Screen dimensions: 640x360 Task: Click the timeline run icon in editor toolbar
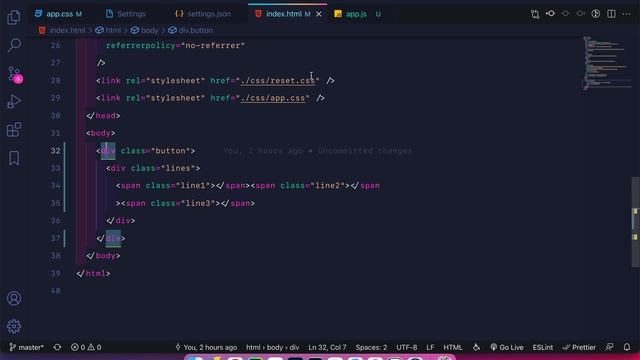point(596,14)
